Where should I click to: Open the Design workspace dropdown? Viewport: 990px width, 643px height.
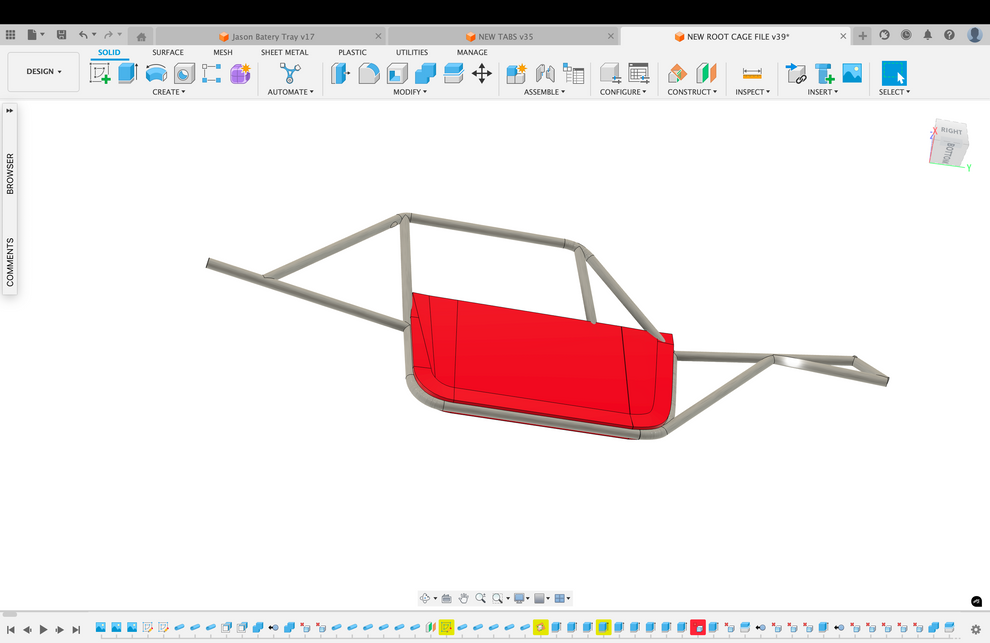42,71
